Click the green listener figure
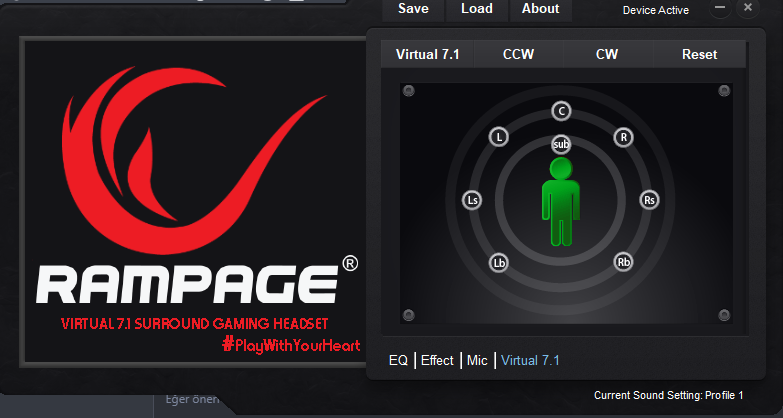This screenshot has width=783, height=418. coord(561,202)
